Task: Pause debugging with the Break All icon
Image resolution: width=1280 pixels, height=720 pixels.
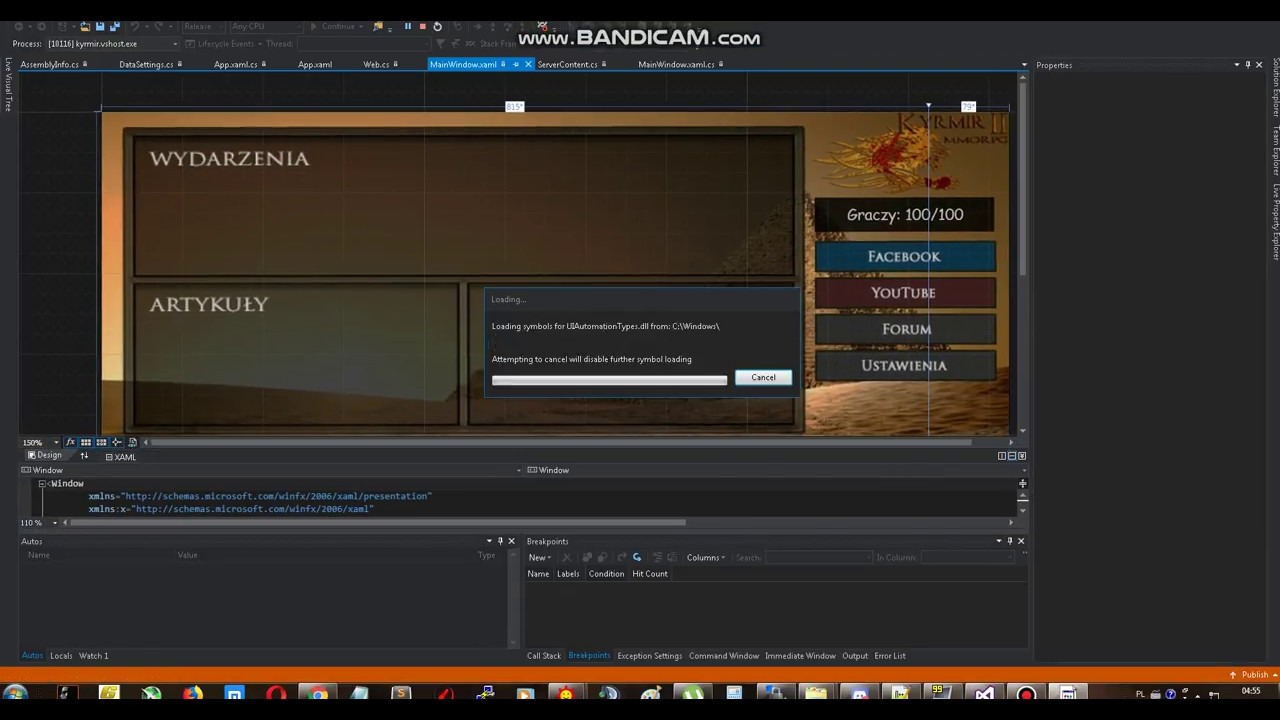Action: point(408,26)
